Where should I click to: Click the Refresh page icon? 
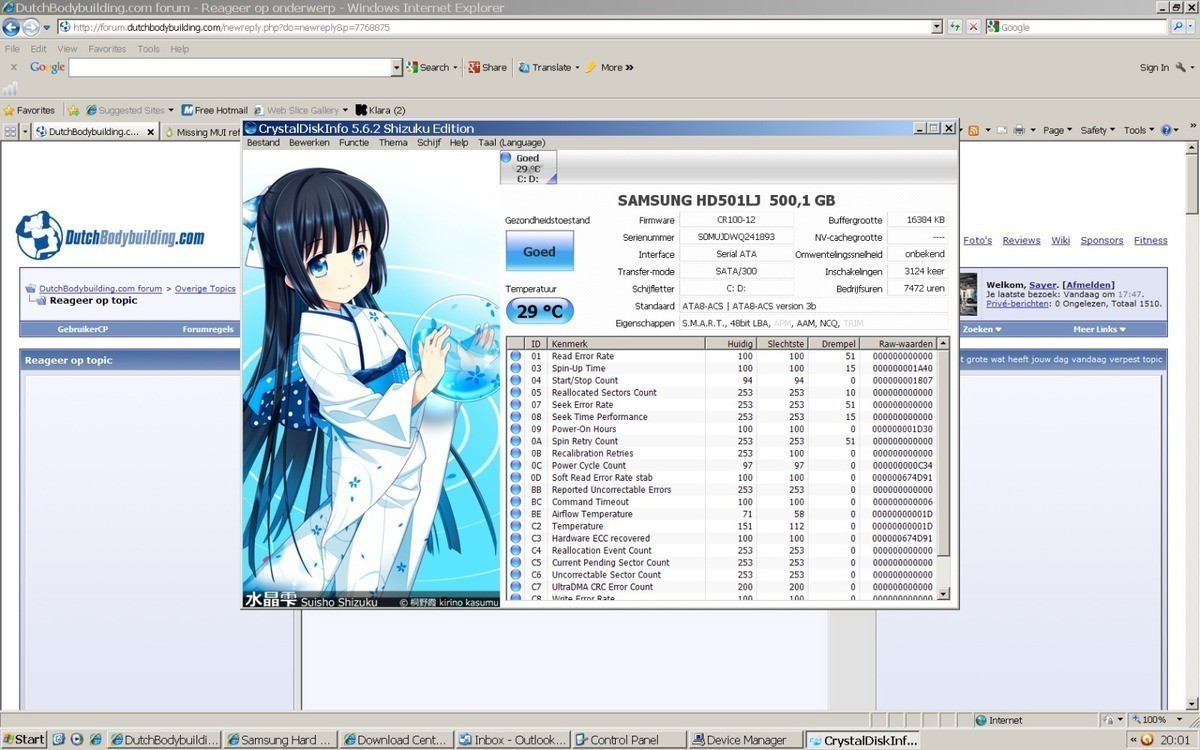click(x=955, y=27)
